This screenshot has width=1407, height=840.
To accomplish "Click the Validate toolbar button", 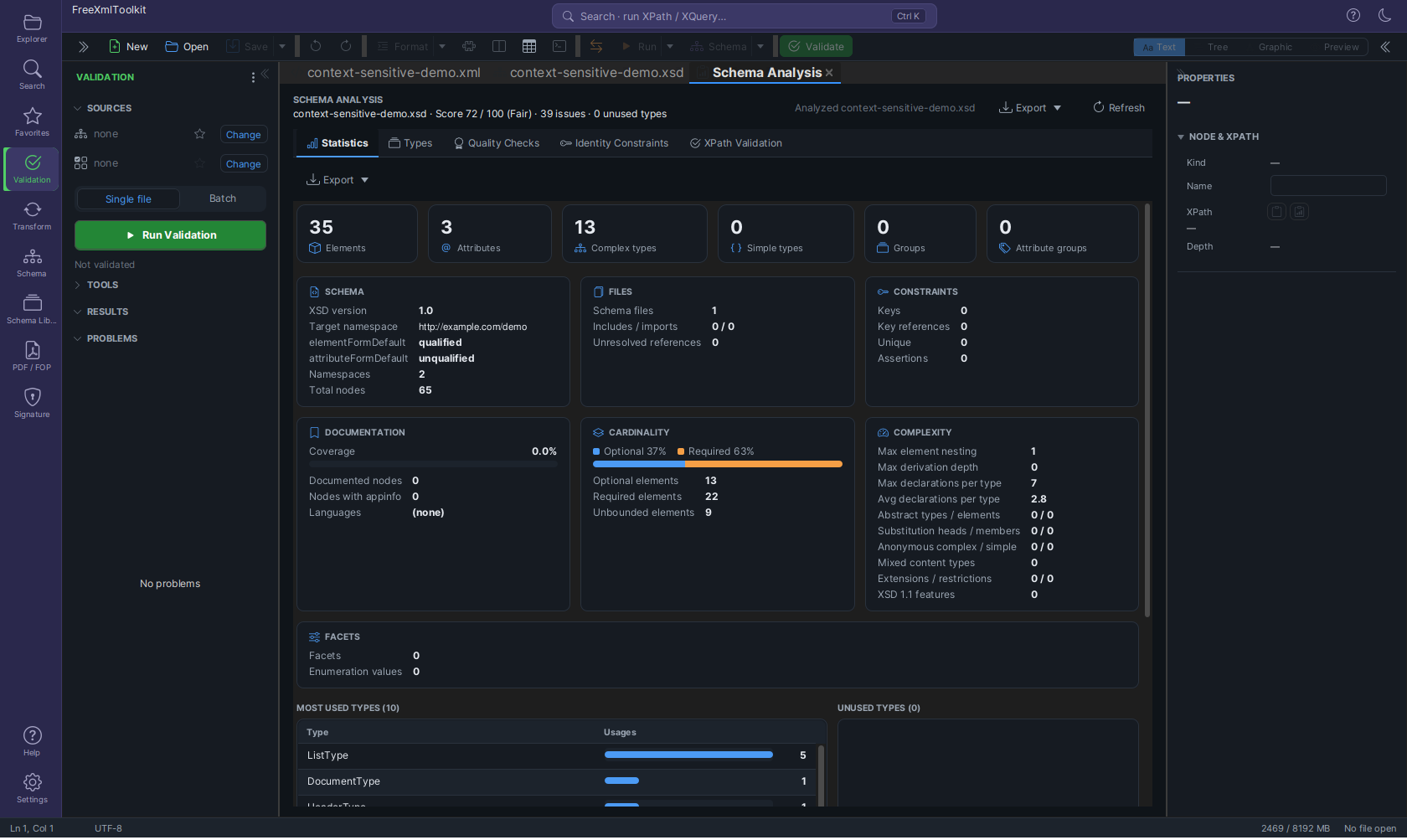I will (x=816, y=47).
